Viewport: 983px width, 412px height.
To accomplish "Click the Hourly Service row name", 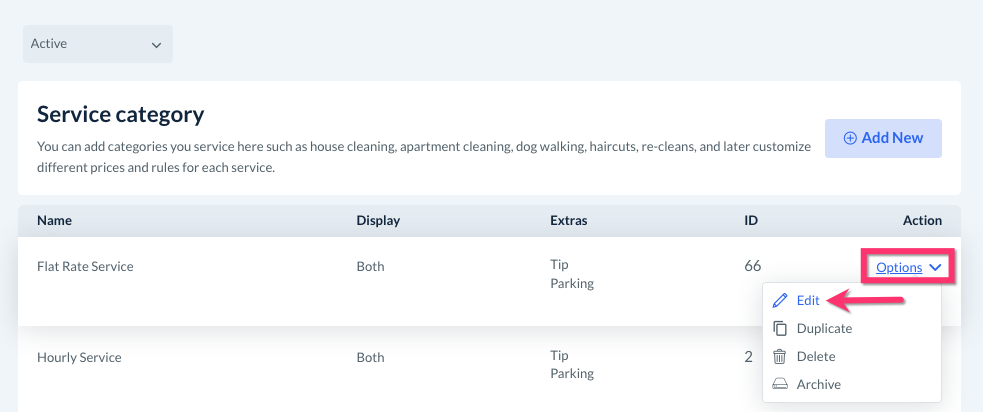I will [x=78, y=356].
